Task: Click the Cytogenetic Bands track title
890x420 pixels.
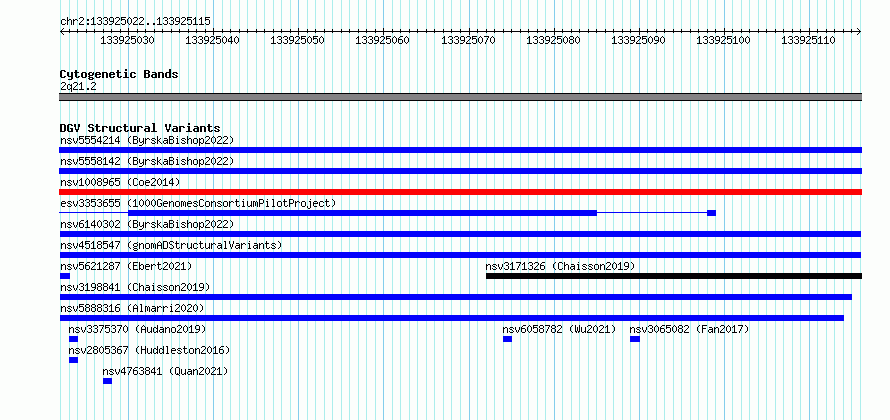Action: coord(119,74)
